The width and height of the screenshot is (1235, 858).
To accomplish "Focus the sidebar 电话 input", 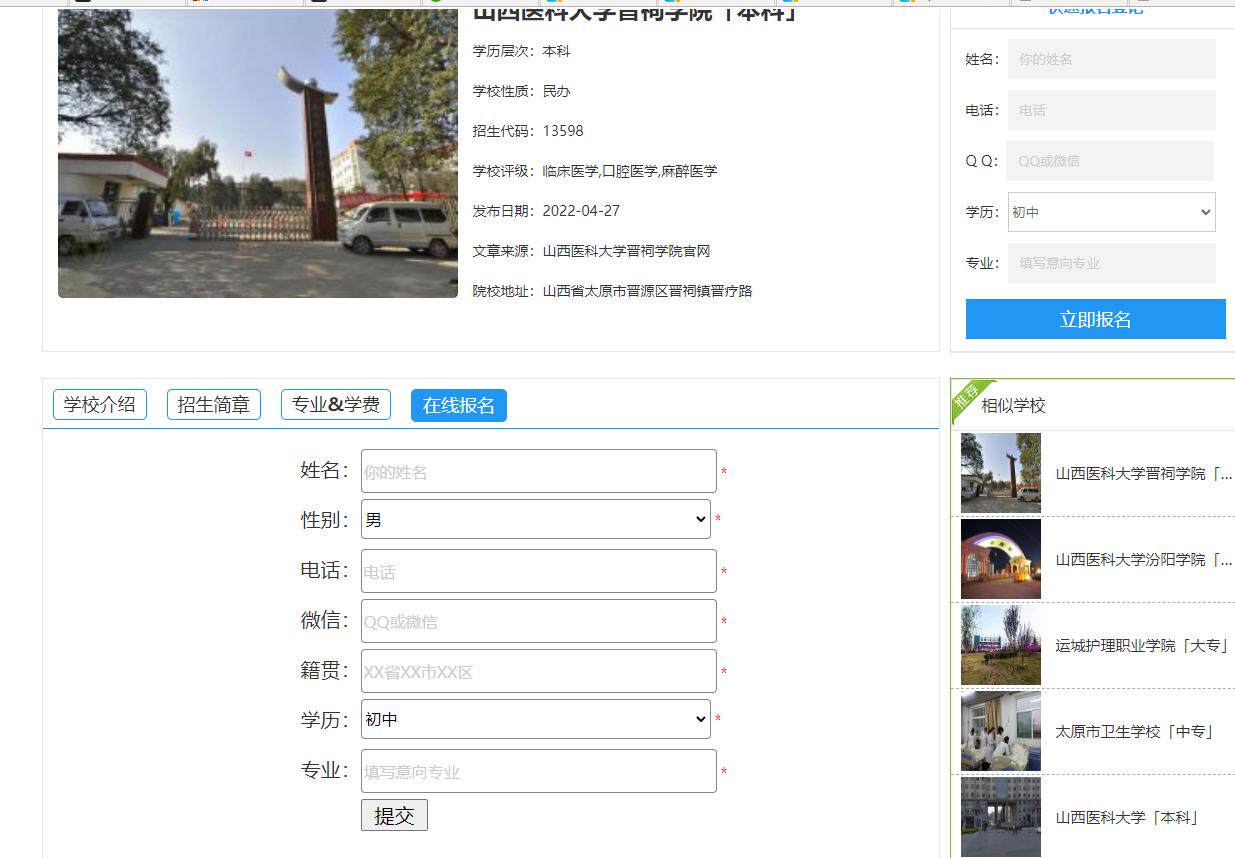I will point(1112,110).
